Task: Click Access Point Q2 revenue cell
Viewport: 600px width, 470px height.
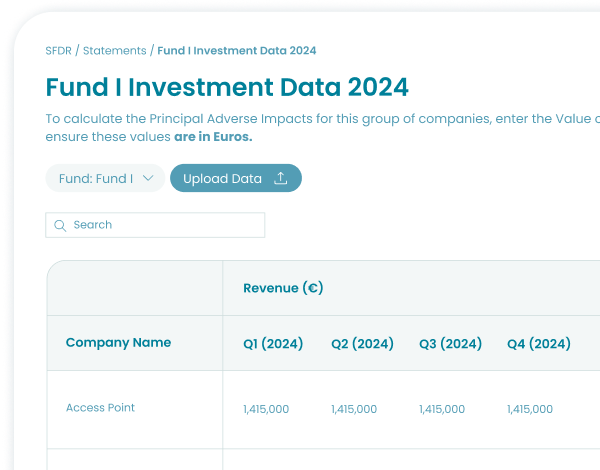Action: click(354, 409)
